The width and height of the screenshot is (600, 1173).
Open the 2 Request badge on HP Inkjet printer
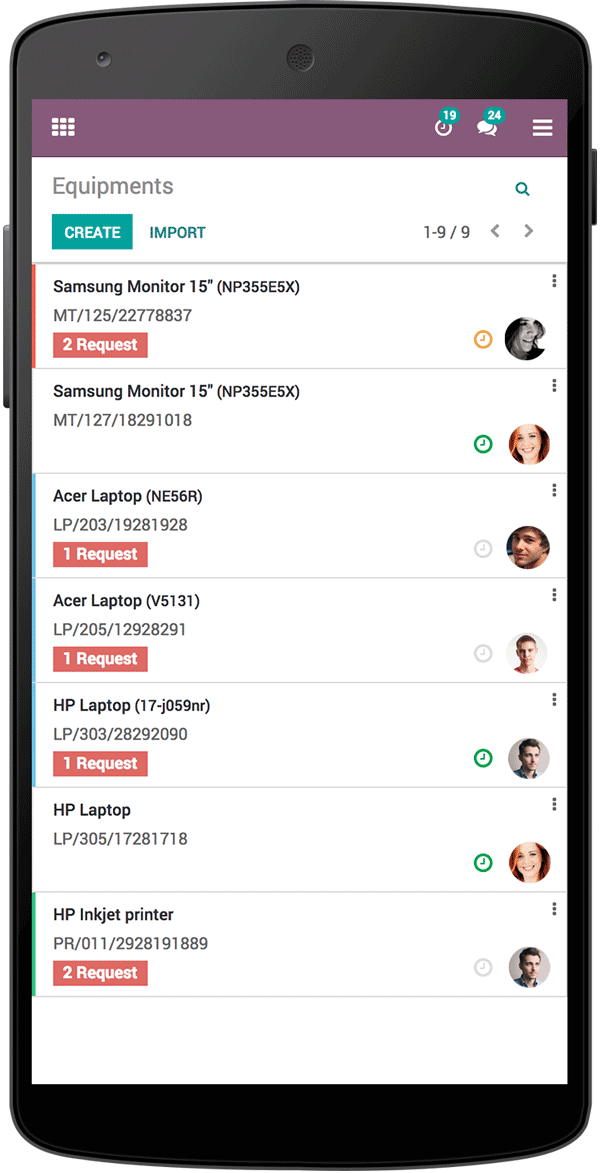[100, 972]
